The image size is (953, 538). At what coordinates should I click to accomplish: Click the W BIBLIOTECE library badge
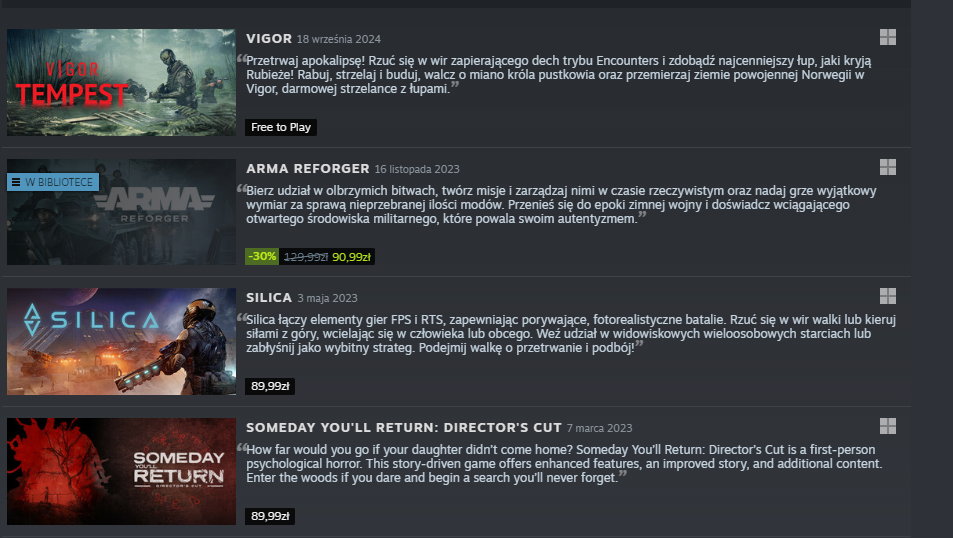point(53,182)
